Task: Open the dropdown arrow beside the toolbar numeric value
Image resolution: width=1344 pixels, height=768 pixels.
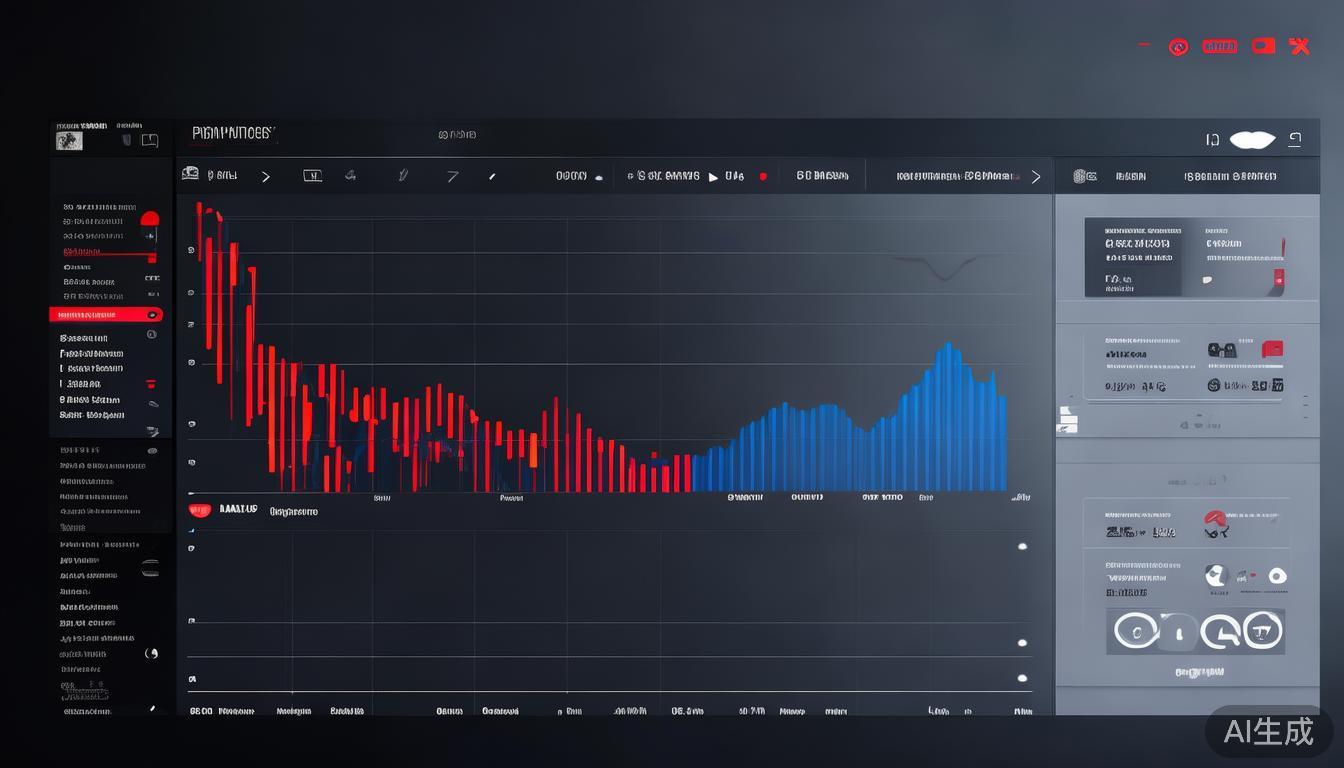Action: 599,177
